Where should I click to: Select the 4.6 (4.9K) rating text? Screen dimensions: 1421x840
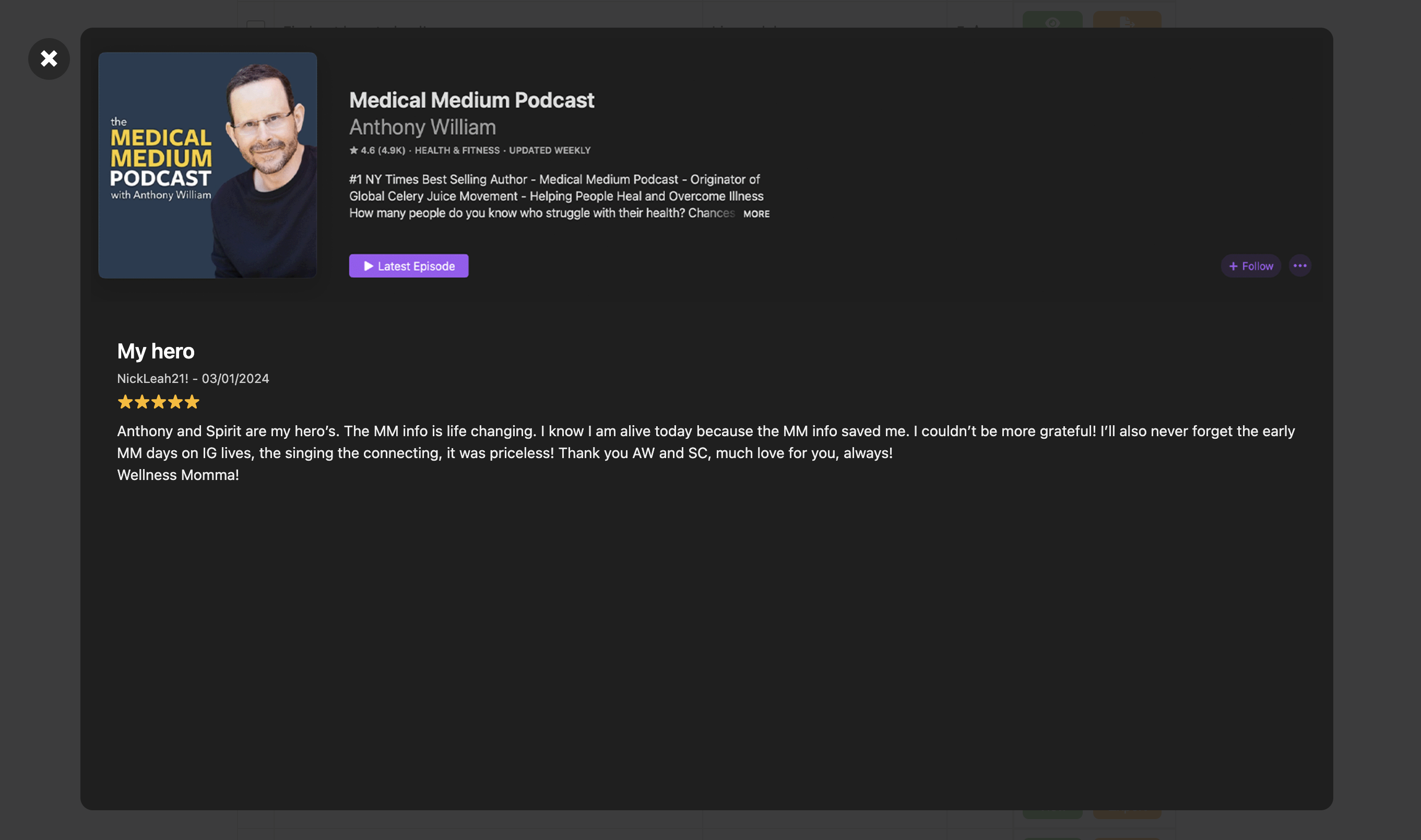[377, 151]
